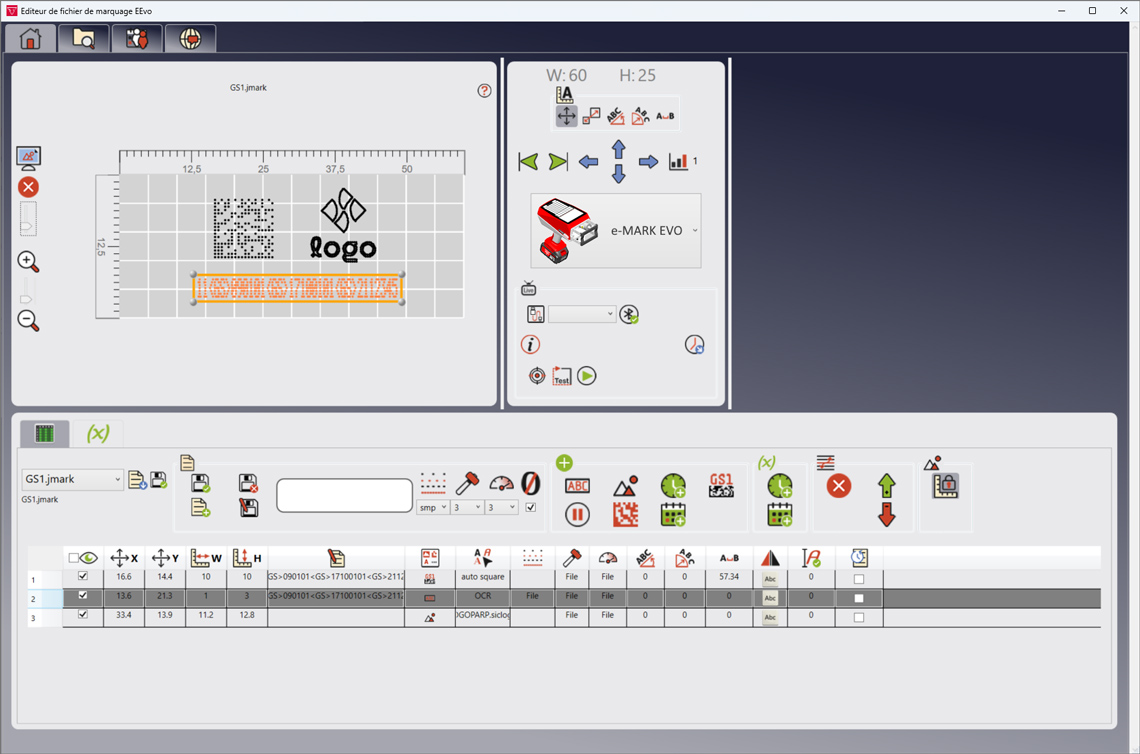Screen dimensions: 1140x754
Task: Switch to the (x) variables tab
Action: (x=98, y=433)
